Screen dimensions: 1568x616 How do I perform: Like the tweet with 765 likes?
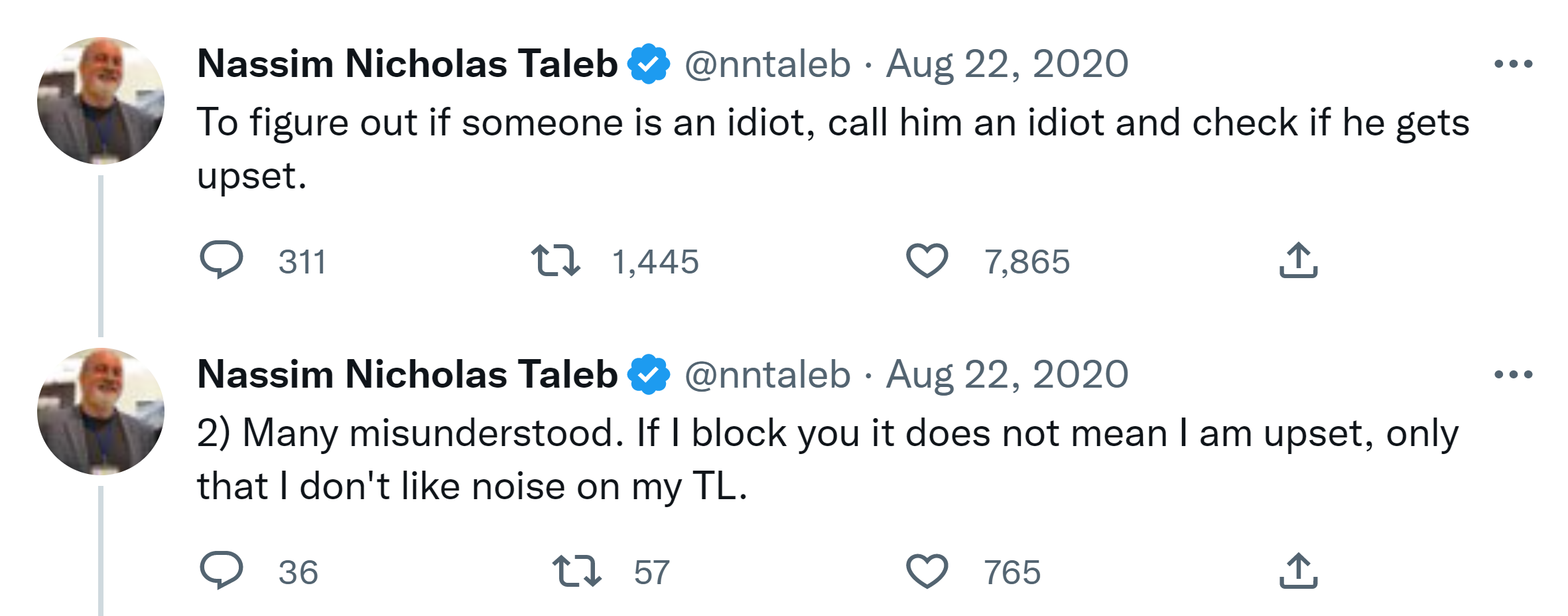click(x=927, y=571)
